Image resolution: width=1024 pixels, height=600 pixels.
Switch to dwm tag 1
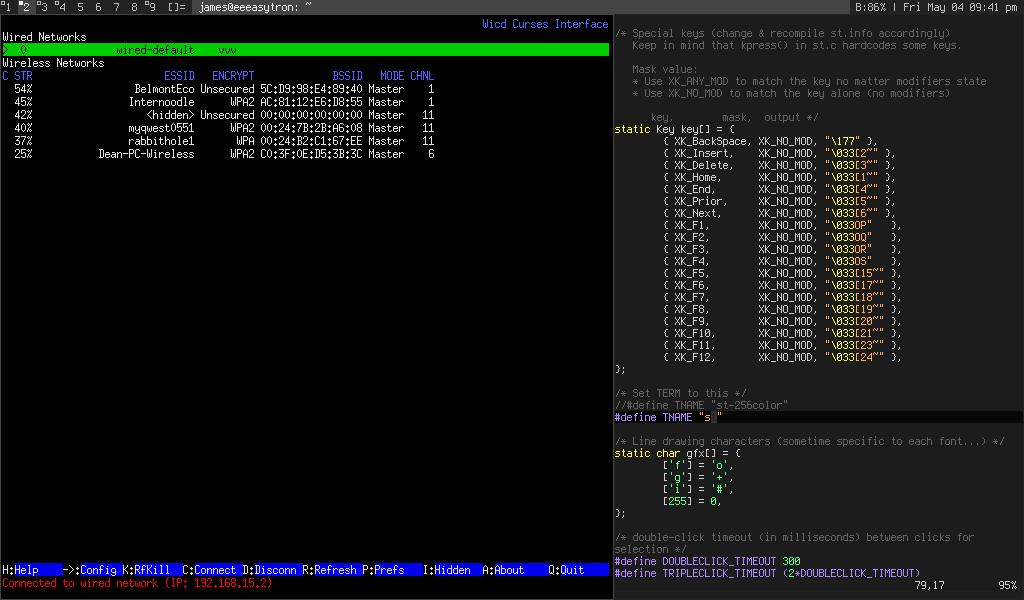[7, 7]
